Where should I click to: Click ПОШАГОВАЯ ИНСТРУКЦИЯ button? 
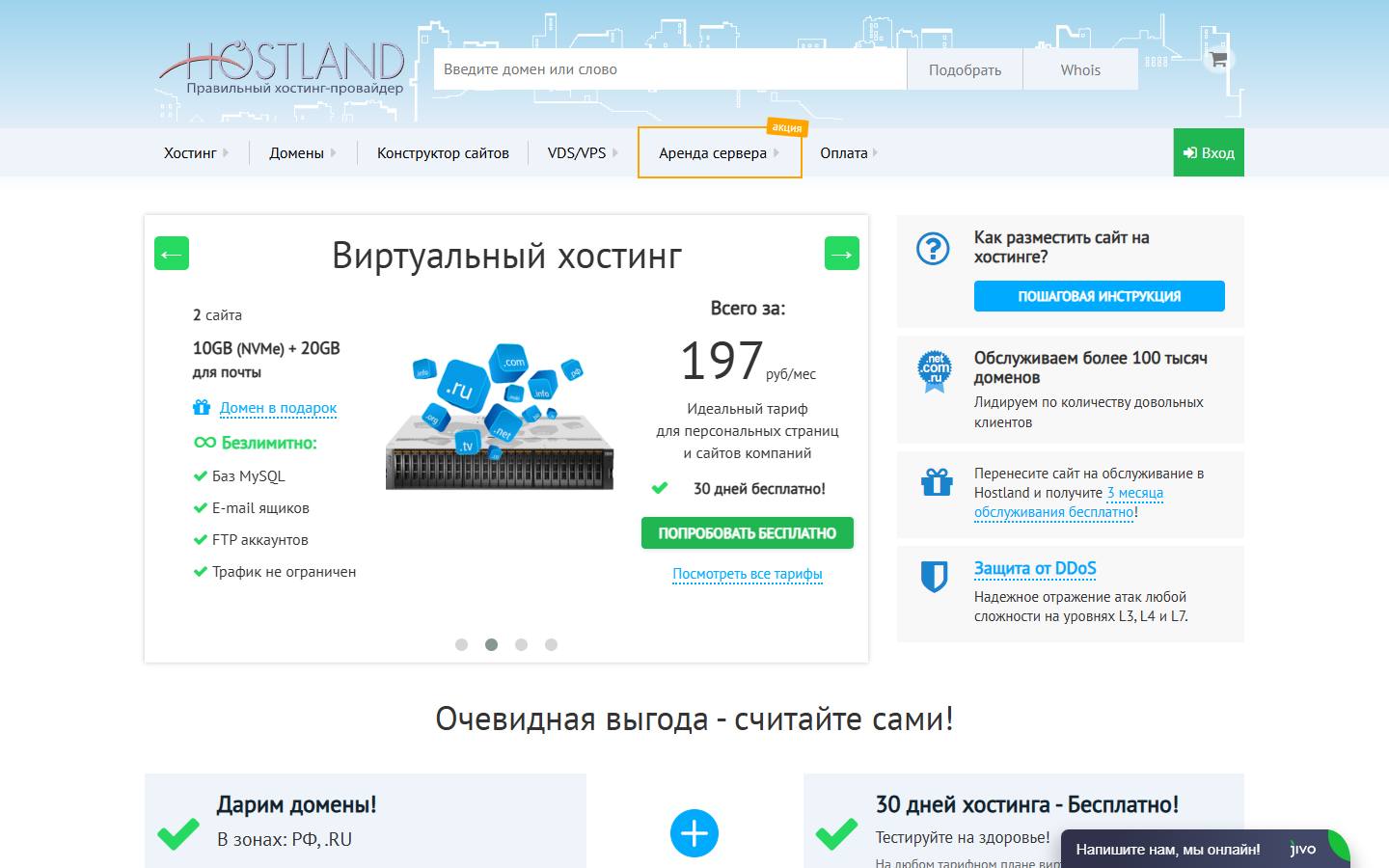coord(1100,296)
